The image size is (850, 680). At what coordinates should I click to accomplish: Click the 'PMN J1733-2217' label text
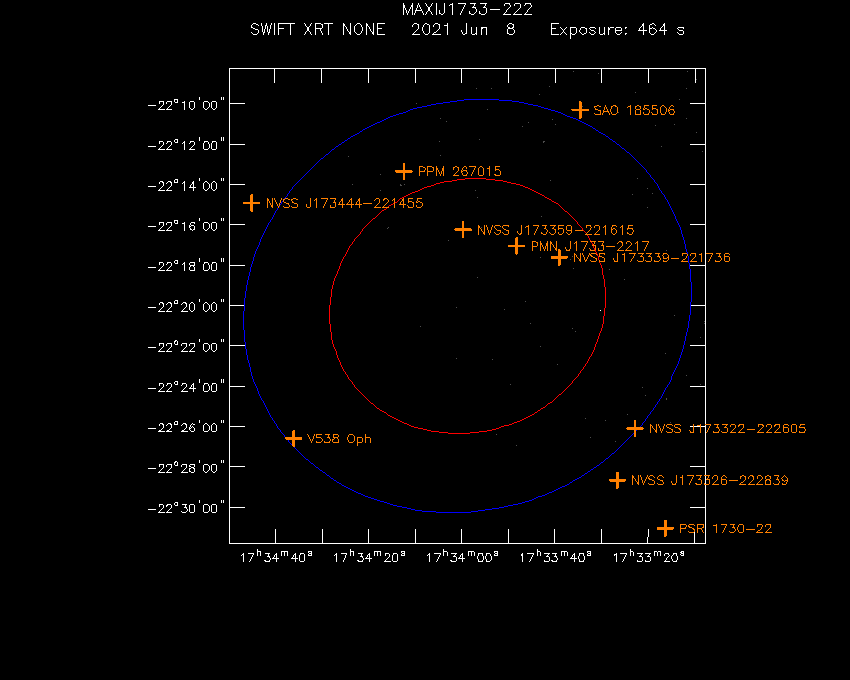pyautogui.click(x=590, y=246)
